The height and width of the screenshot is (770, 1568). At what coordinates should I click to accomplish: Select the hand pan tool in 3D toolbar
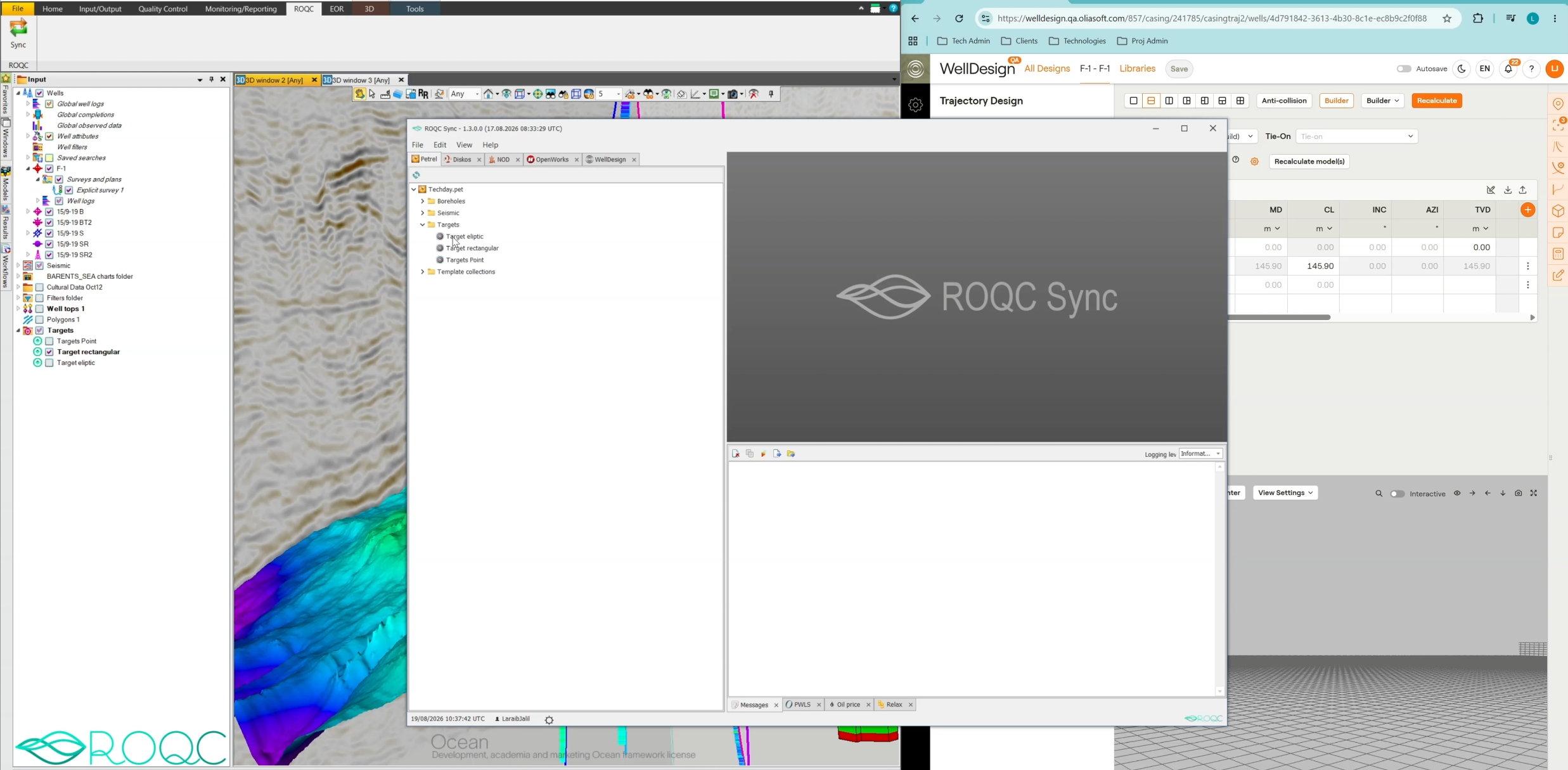pyautogui.click(x=359, y=94)
